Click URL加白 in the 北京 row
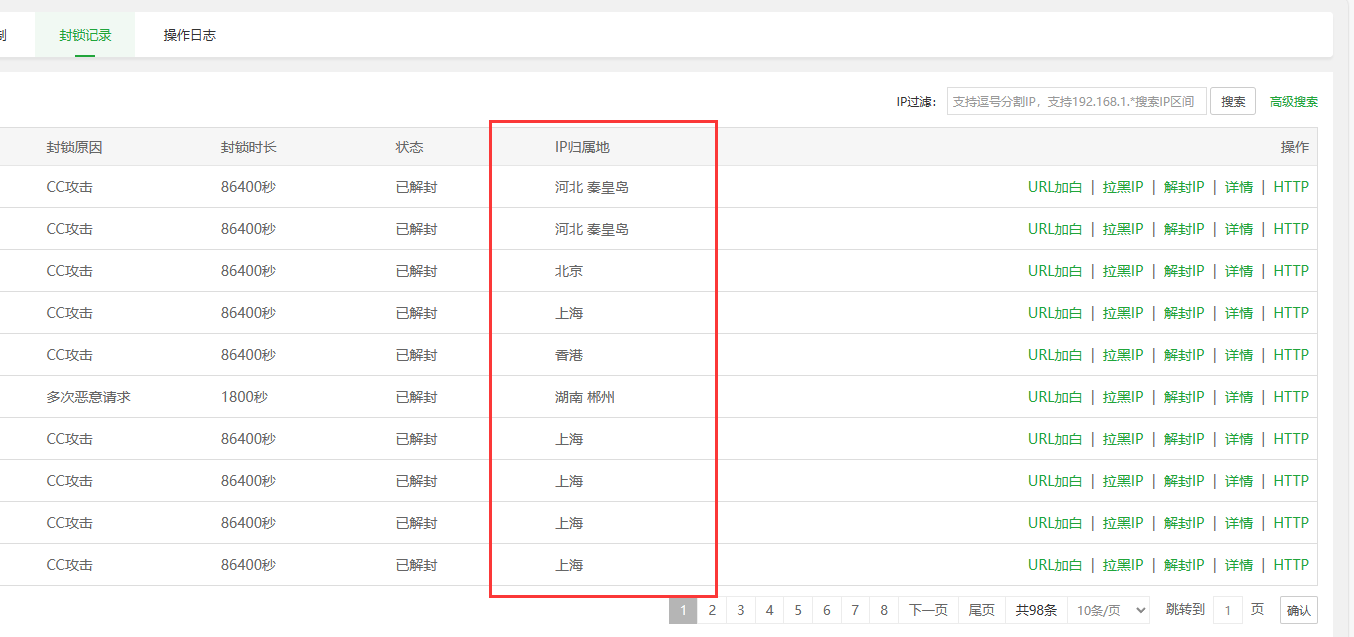Viewport: 1354px width, 637px height. pyautogui.click(x=1055, y=271)
